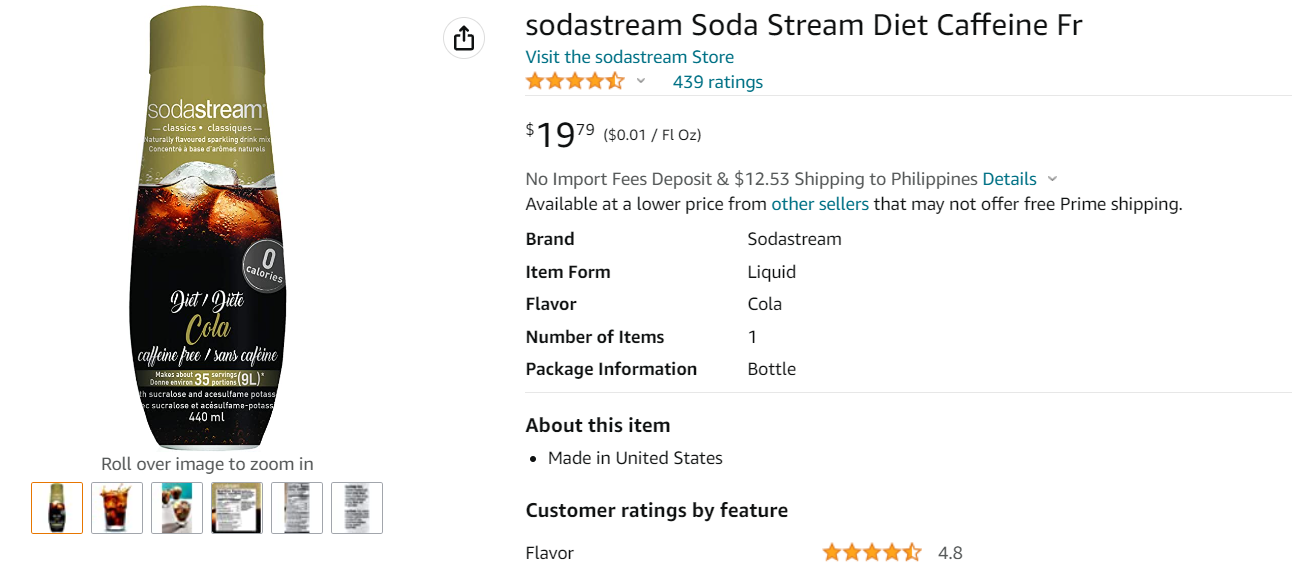Click the shipping Details link
The width and height of the screenshot is (1292, 577).
coord(1009,179)
